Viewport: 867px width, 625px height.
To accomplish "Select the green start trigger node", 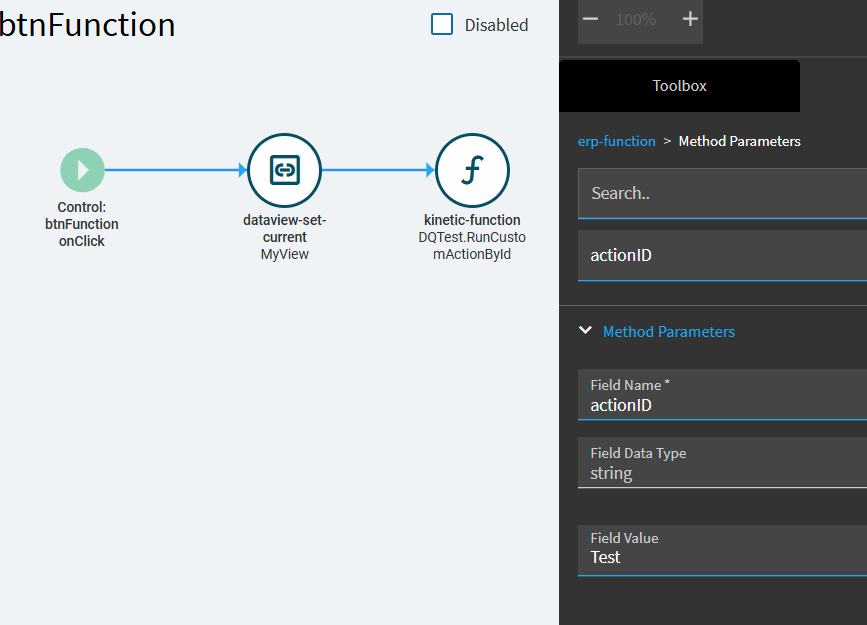I will (82, 170).
